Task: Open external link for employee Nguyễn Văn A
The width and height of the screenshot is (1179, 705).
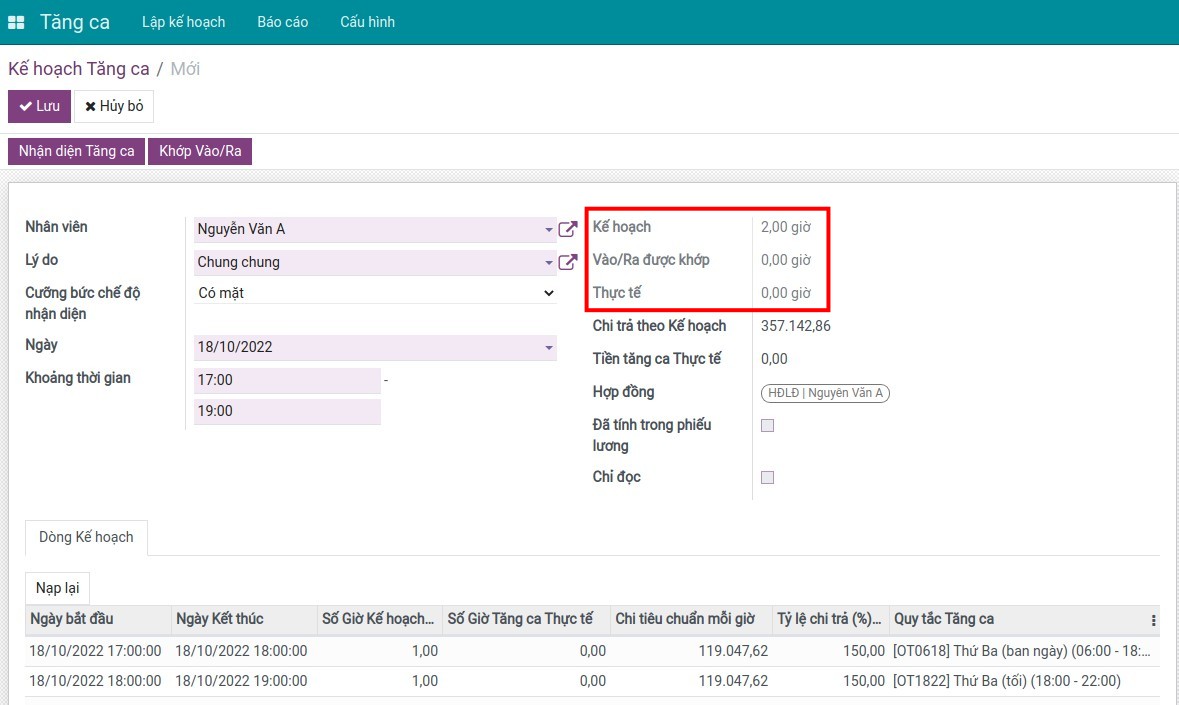Action: coord(567,229)
